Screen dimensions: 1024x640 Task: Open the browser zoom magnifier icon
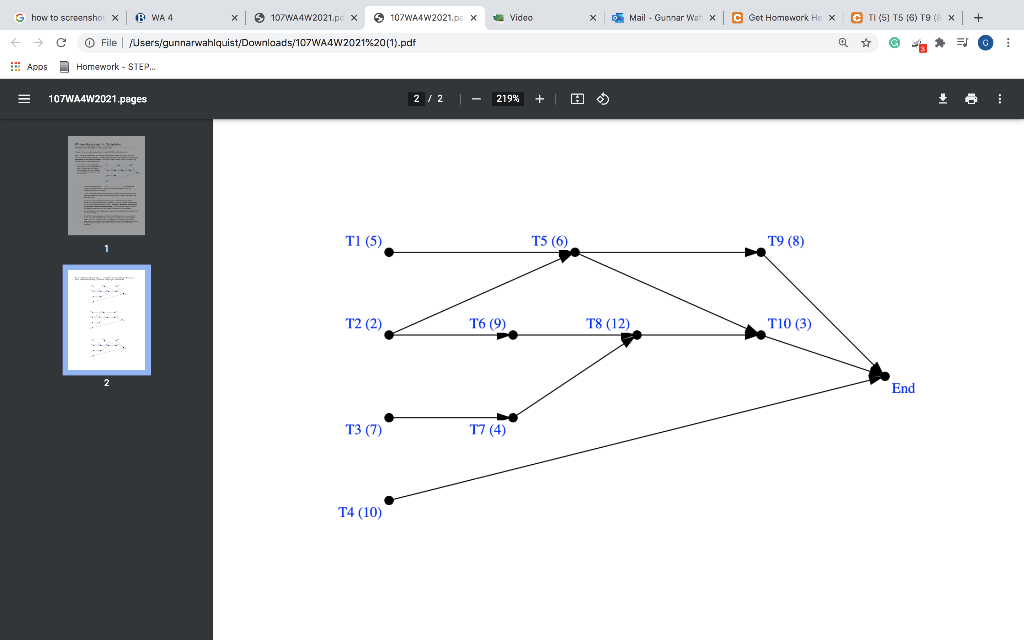coord(843,42)
